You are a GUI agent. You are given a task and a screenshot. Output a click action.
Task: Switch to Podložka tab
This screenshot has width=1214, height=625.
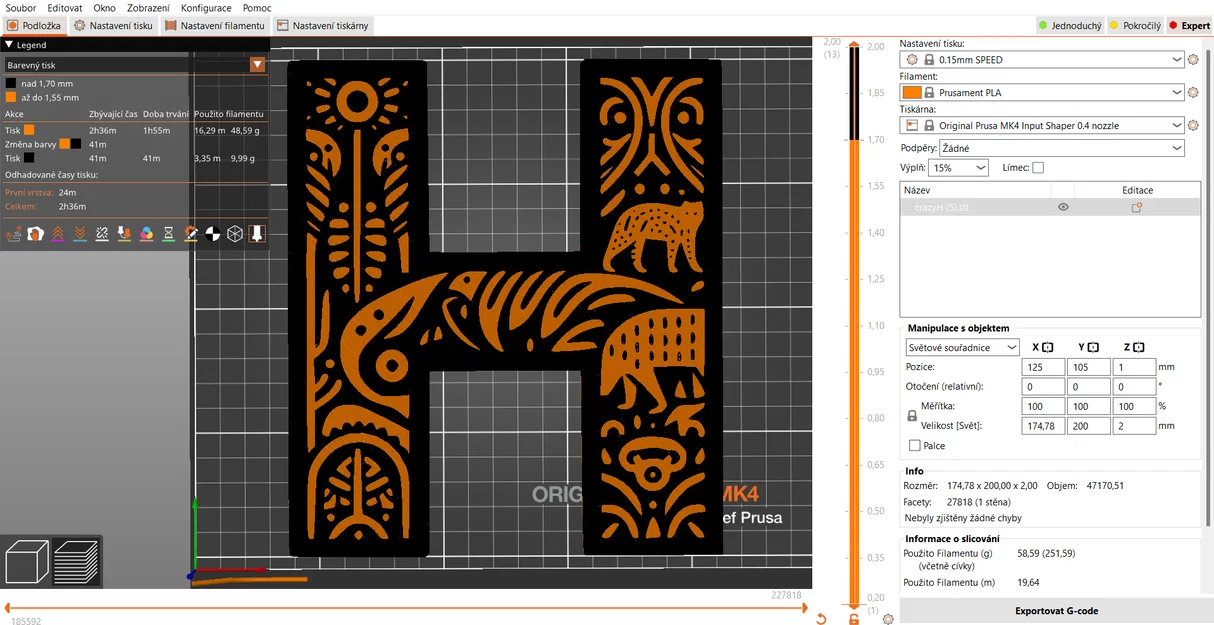click(x=34, y=25)
